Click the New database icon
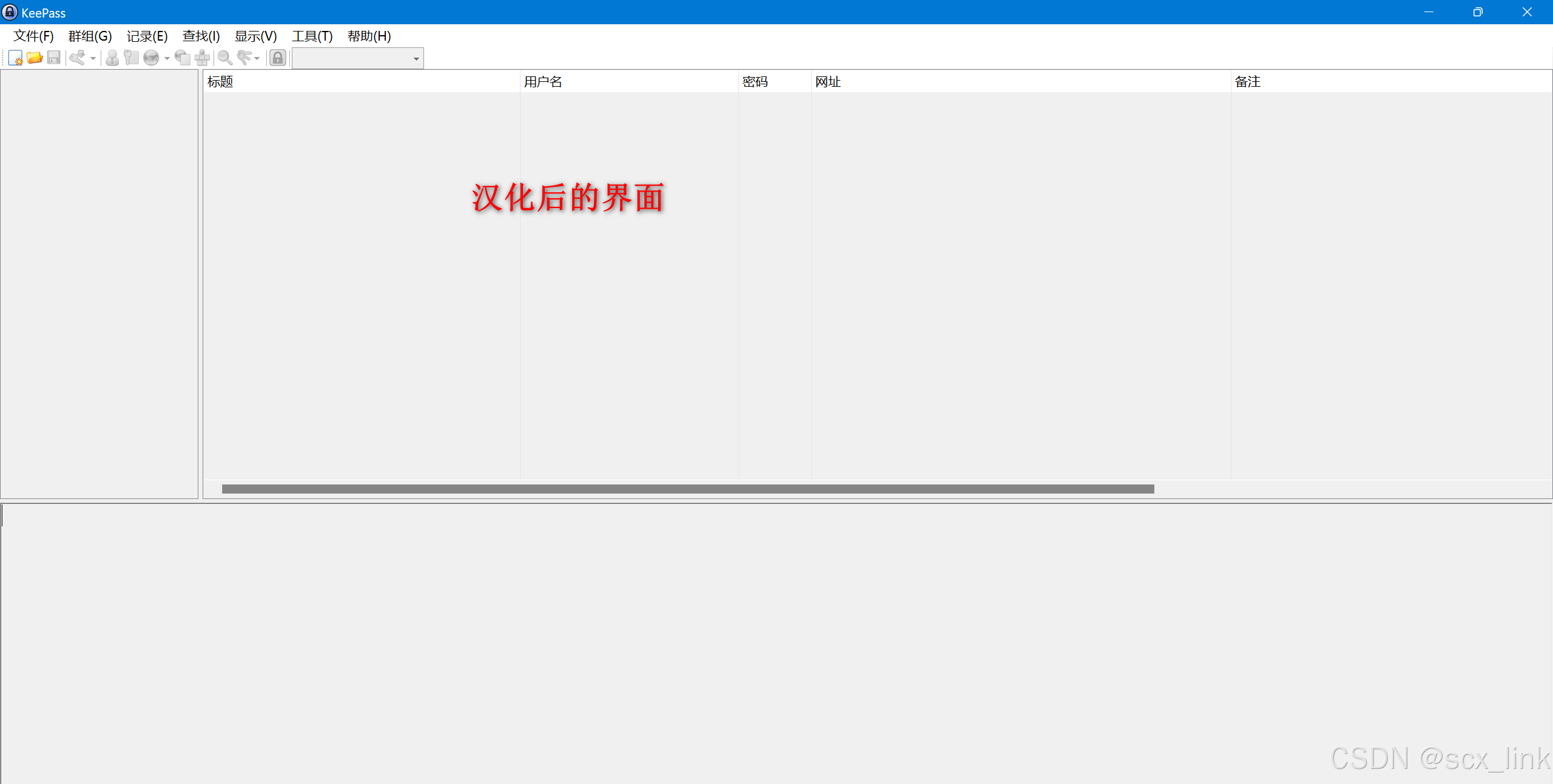 pyautogui.click(x=15, y=58)
